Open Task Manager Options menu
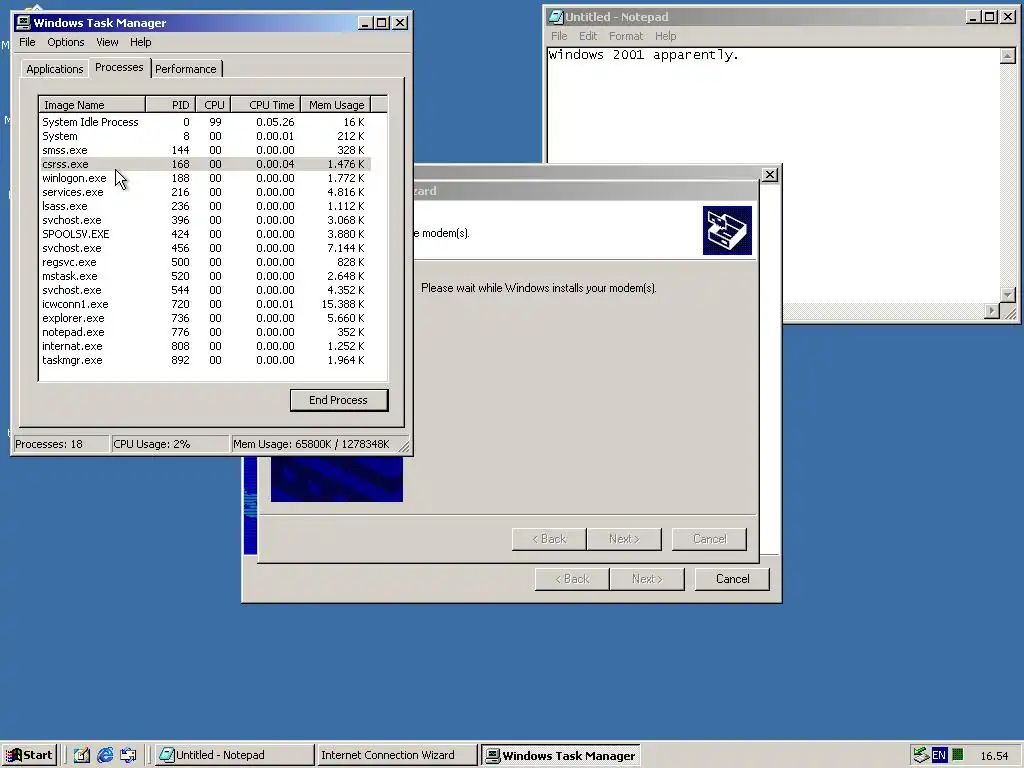Screen dimensions: 1024x768 (65, 42)
